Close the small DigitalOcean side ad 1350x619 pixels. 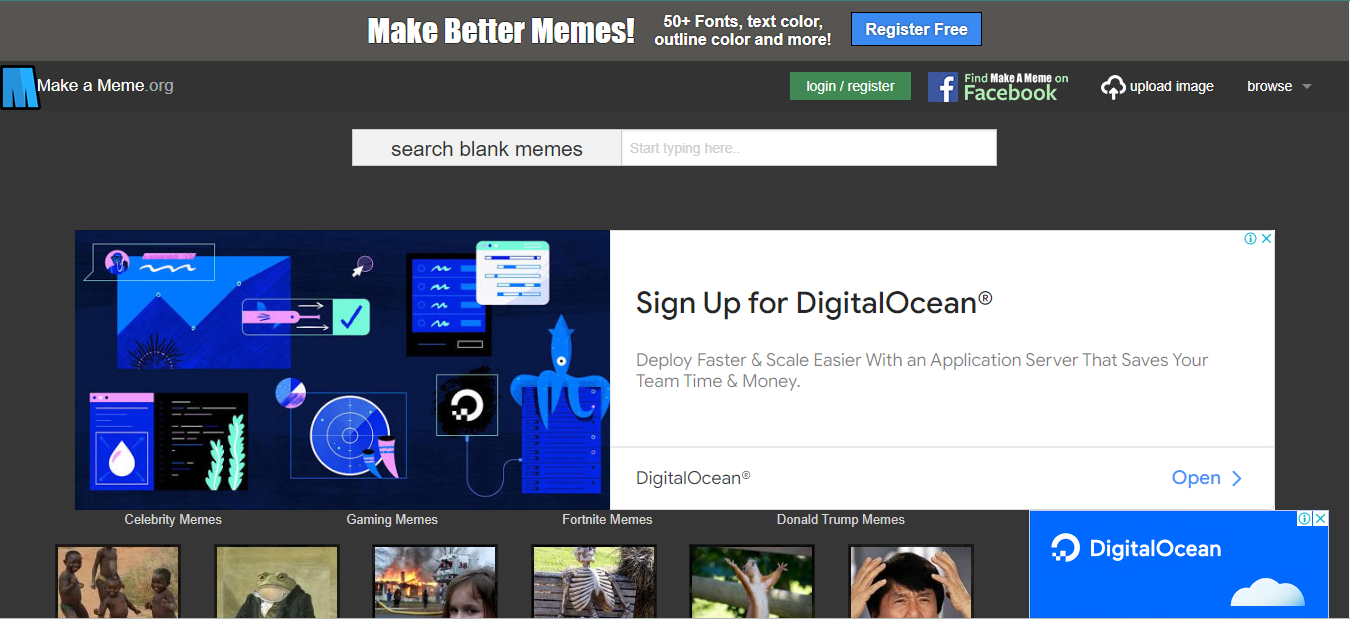point(1321,518)
